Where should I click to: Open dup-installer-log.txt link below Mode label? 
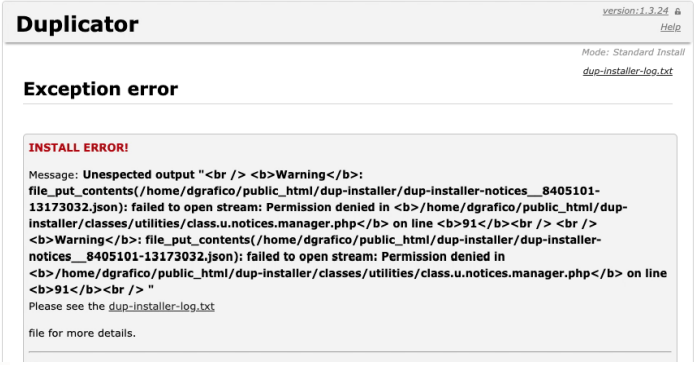[x=628, y=71]
